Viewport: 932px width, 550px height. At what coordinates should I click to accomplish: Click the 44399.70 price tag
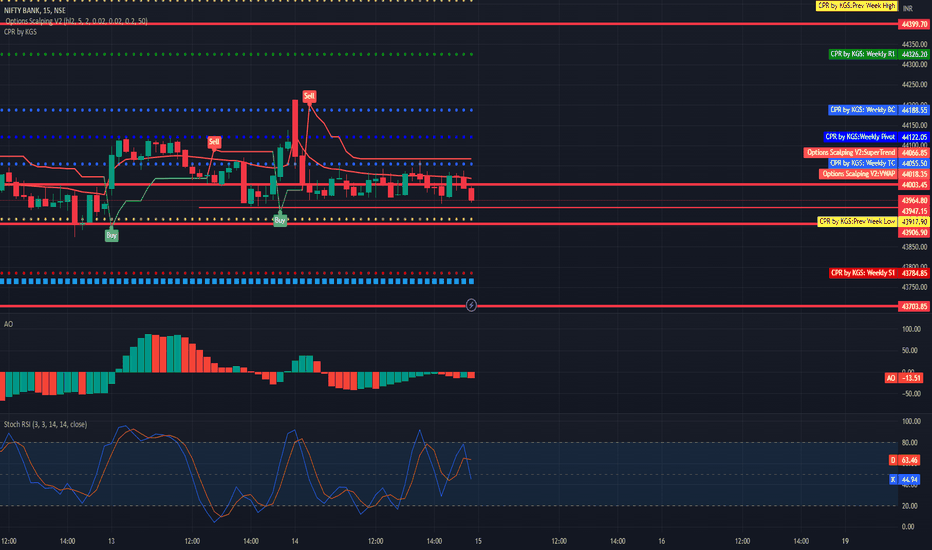click(x=914, y=24)
